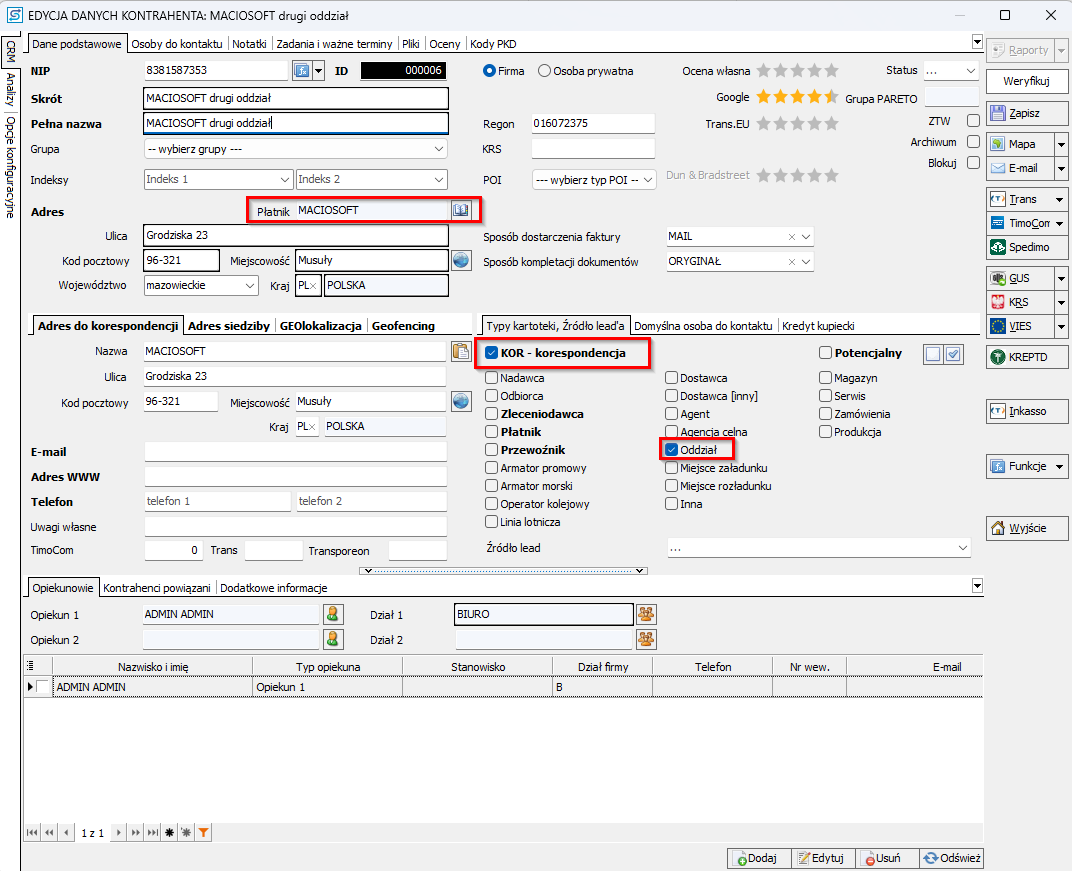Click the person icon next to Opiekun 1
Screen dimensions: 1072x871
click(334, 614)
